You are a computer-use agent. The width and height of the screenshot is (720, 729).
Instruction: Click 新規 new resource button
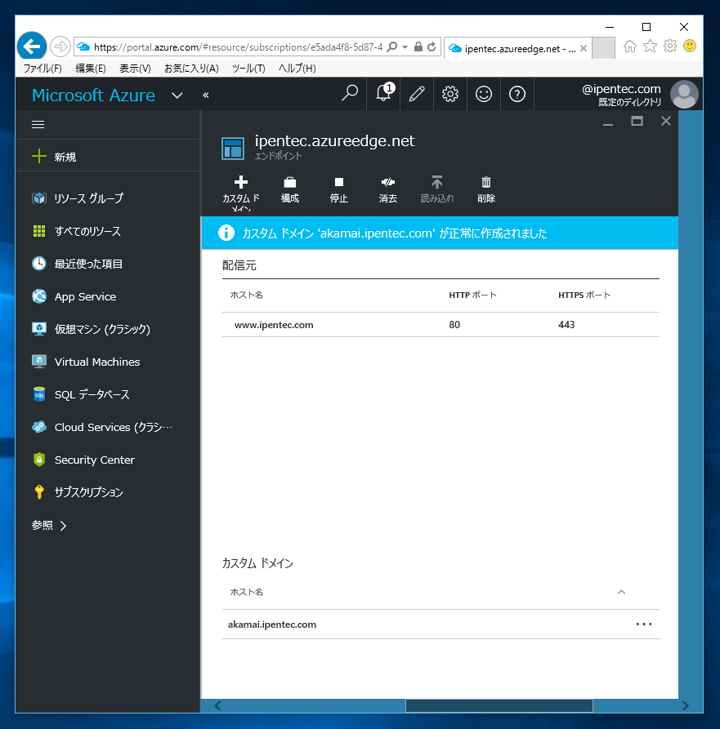pyautogui.click(x=108, y=157)
